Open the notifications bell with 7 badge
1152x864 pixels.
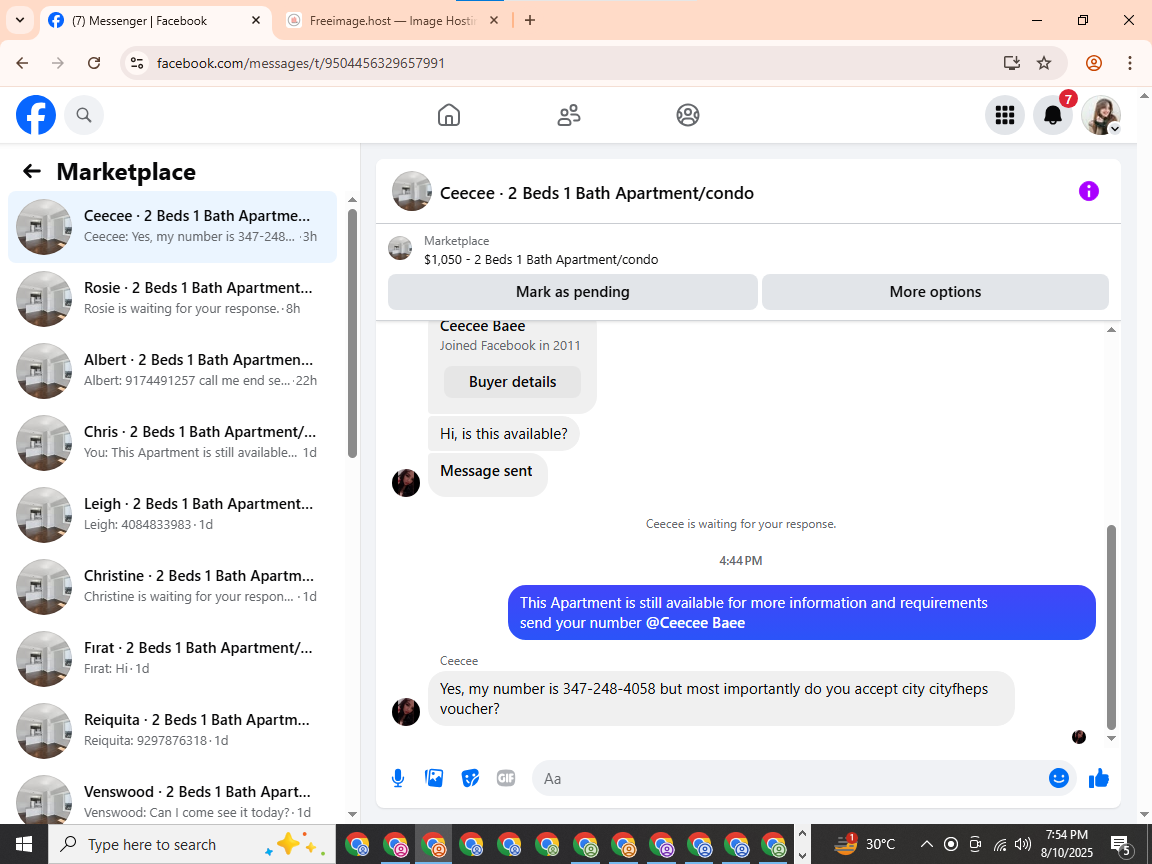click(1053, 115)
